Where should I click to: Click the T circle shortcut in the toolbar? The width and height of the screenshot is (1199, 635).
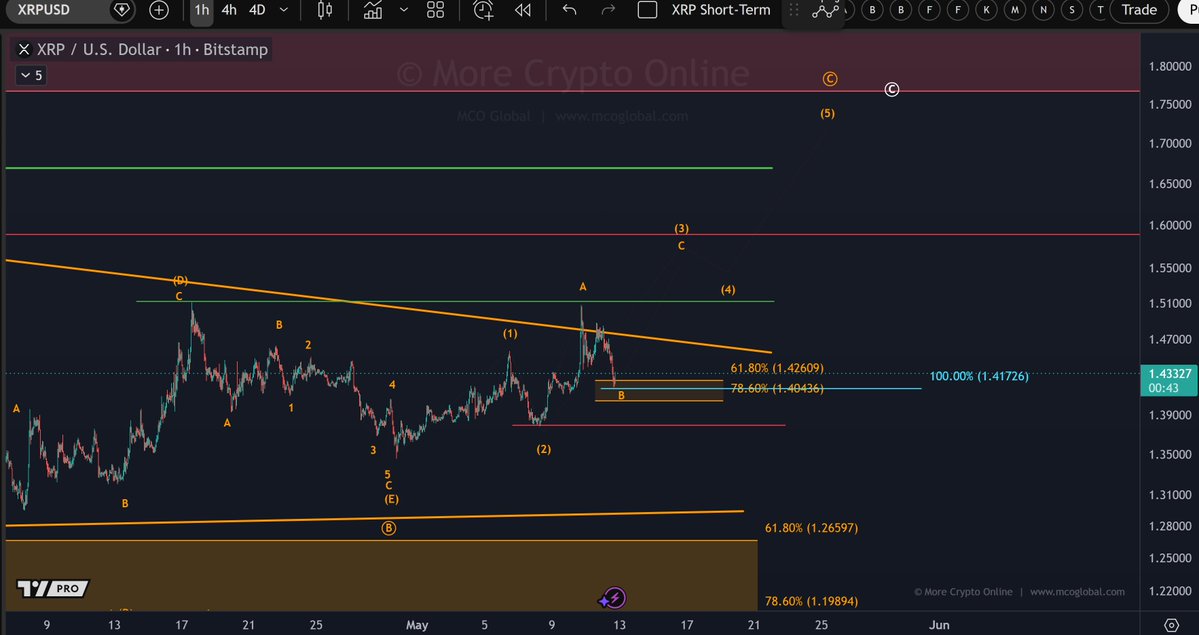coord(1100,10)
